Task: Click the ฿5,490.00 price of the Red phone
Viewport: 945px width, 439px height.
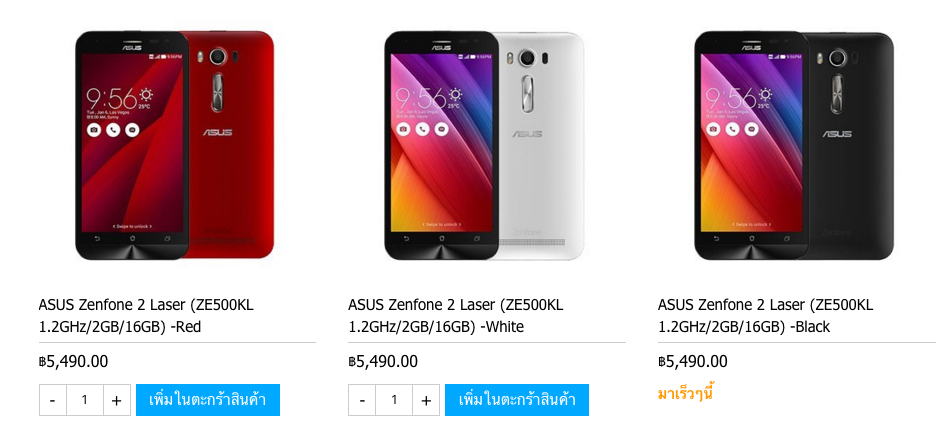Action: [x=74, y=362]
